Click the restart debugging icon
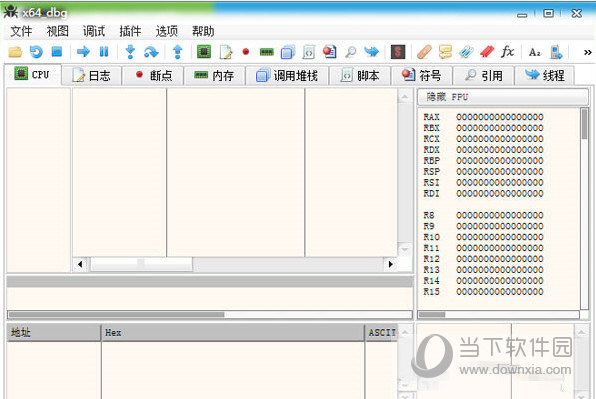 pos(36,52)
